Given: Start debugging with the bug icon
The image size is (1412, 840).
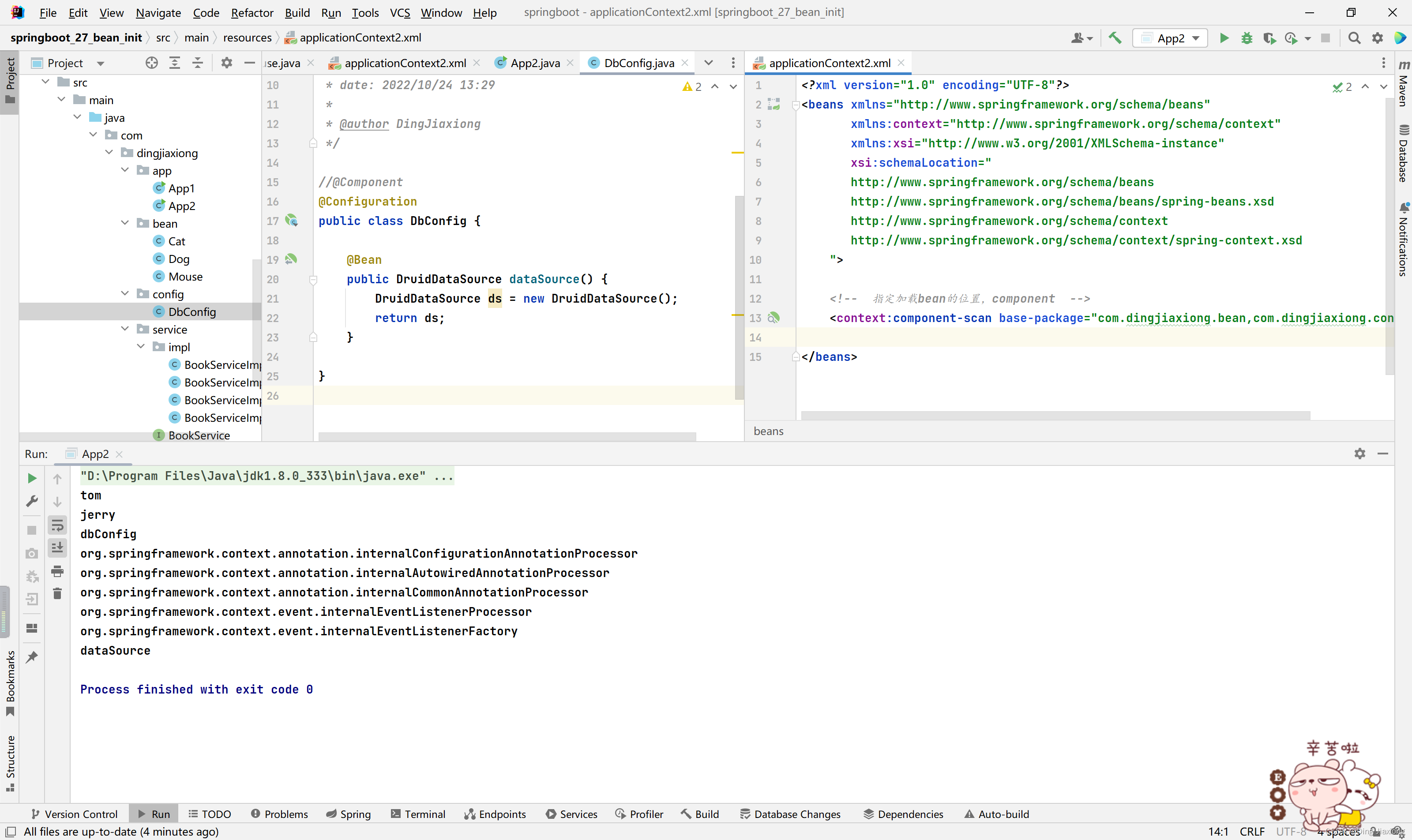Looking at the screenshot, I should click(x=1247, y=38).
